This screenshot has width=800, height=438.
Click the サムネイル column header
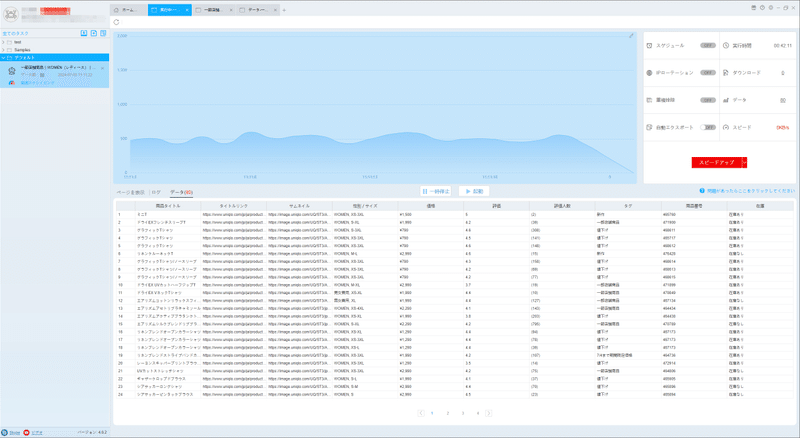click(x=299, y=206)
